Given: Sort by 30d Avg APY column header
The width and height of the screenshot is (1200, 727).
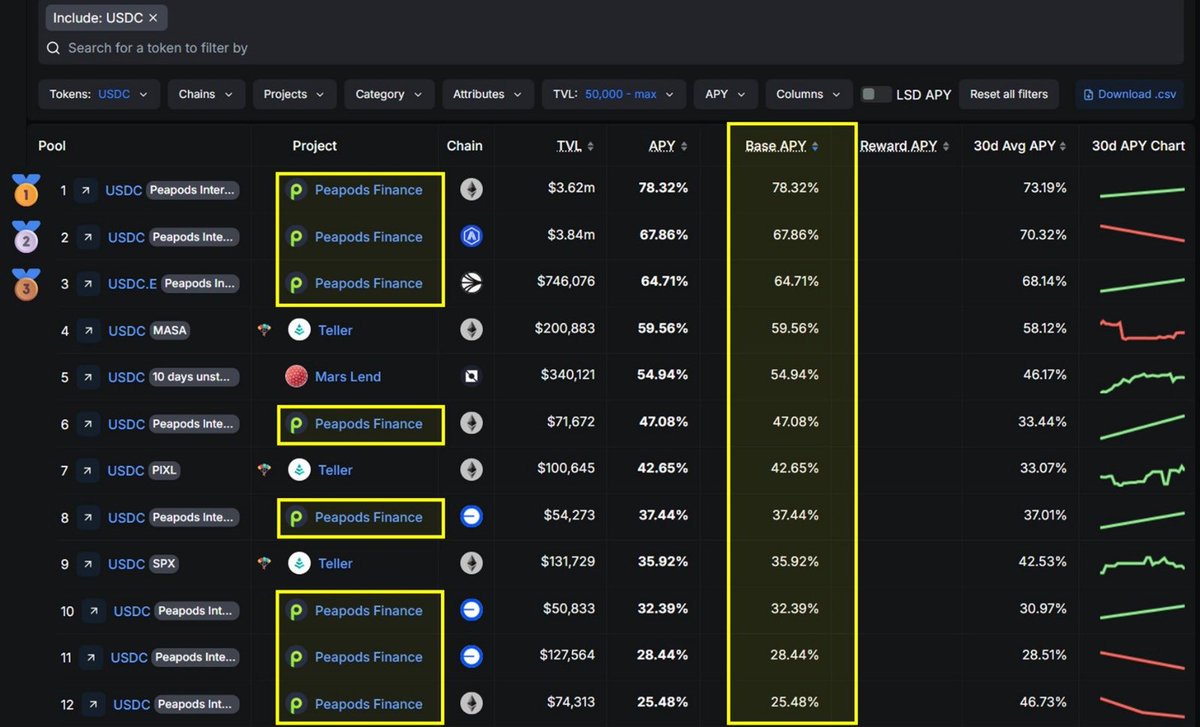Looking at the screenshot, I should (x=1020, y=146).
